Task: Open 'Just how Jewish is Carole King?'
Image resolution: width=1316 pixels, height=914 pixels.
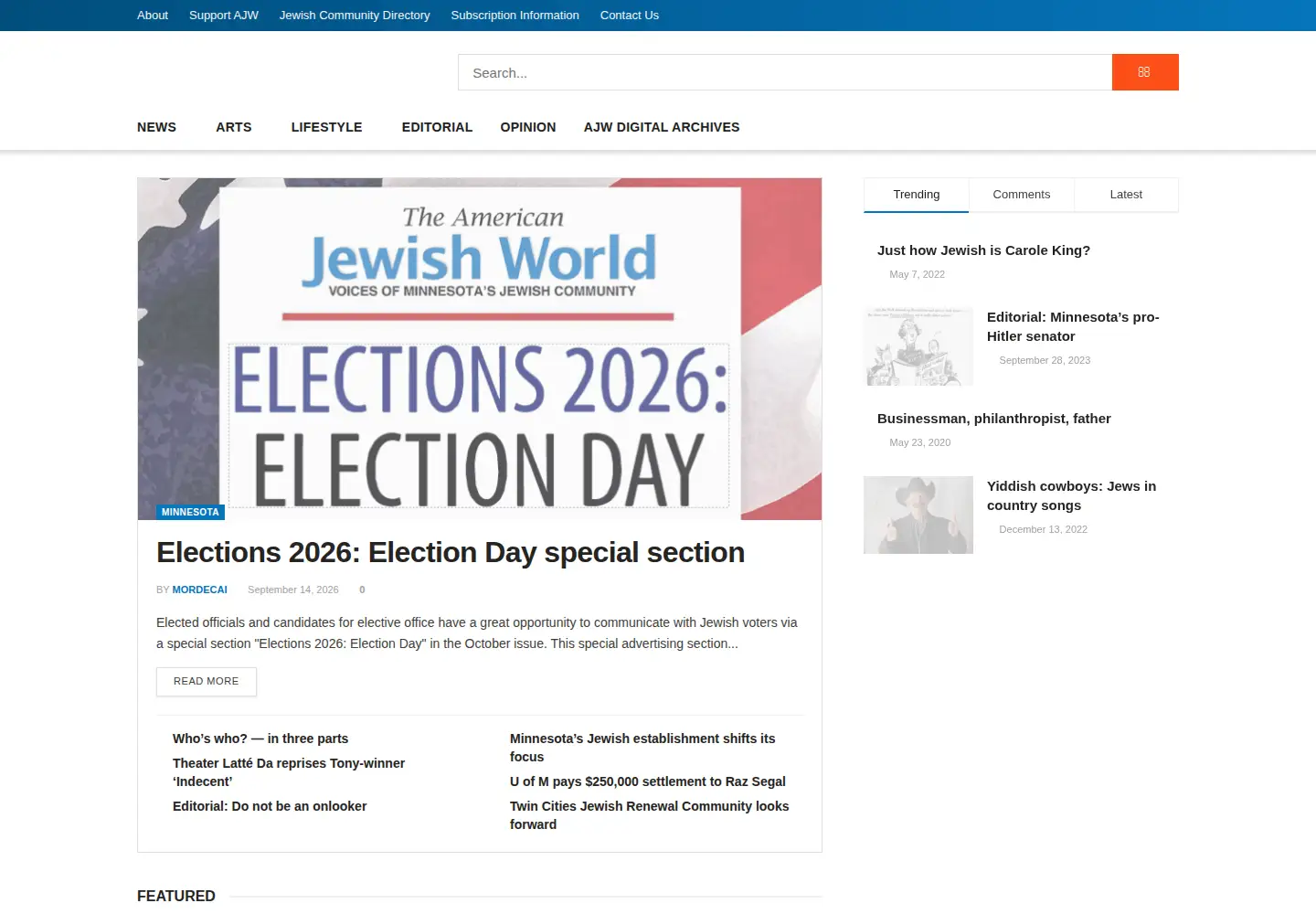Action: tap(983, 250)
